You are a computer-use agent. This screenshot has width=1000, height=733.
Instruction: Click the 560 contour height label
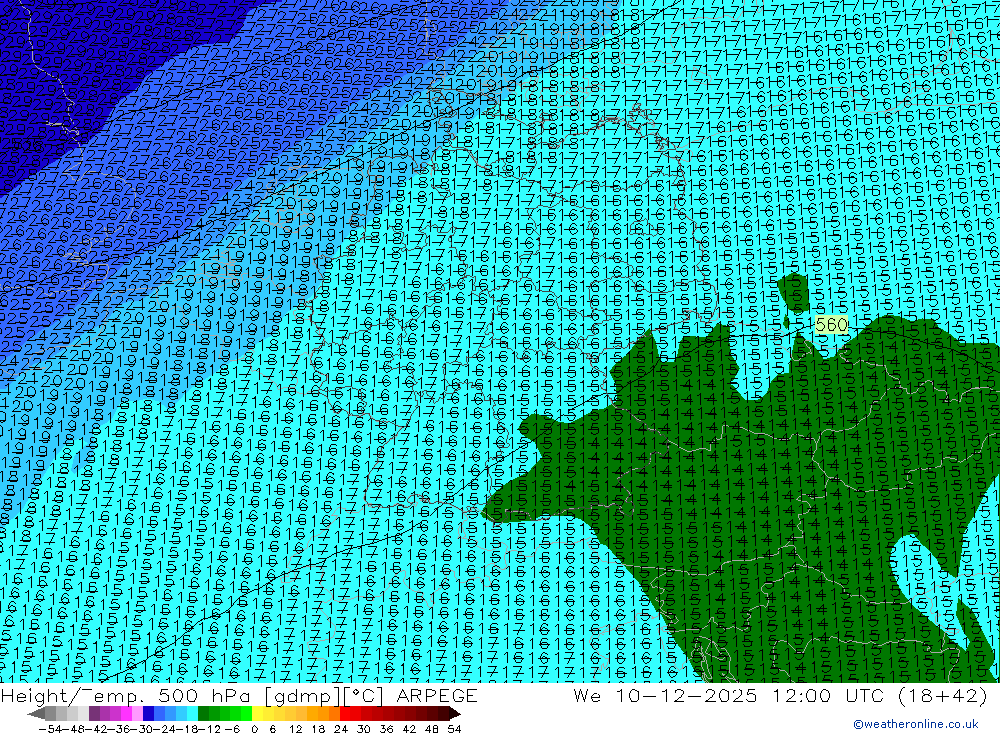(832, 325)
